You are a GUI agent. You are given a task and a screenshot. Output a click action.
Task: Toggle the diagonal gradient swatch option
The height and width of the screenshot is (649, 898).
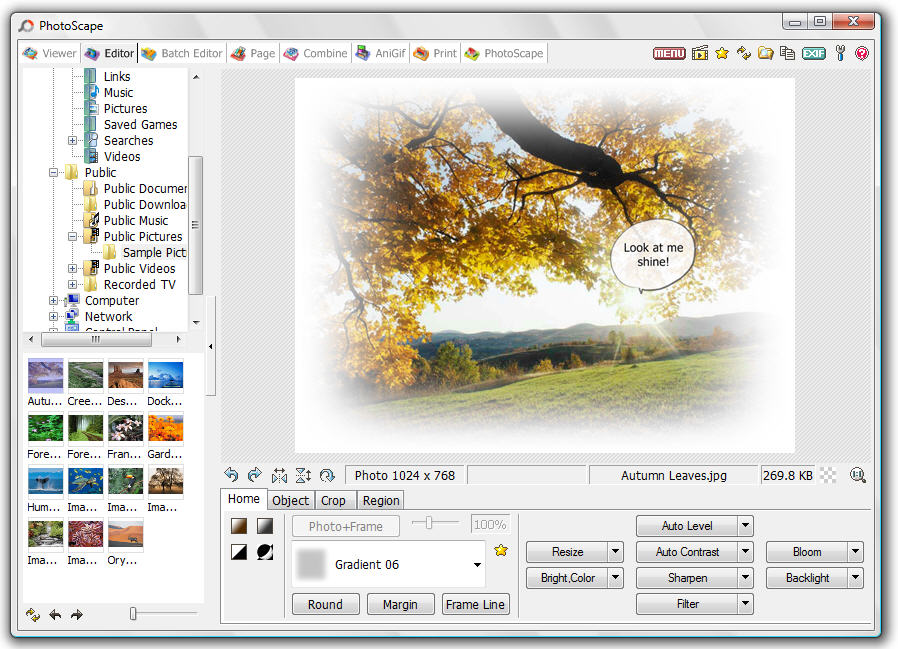(239, 552)
